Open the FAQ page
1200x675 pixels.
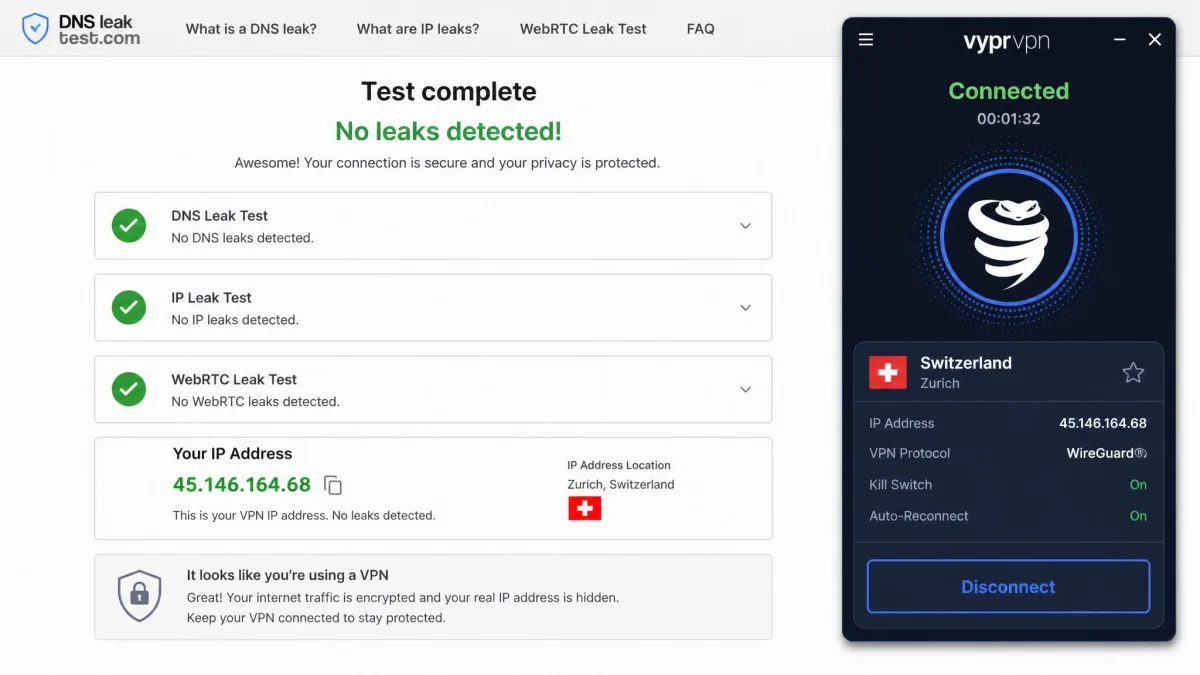pyautogui.click(x=701, y=29)
